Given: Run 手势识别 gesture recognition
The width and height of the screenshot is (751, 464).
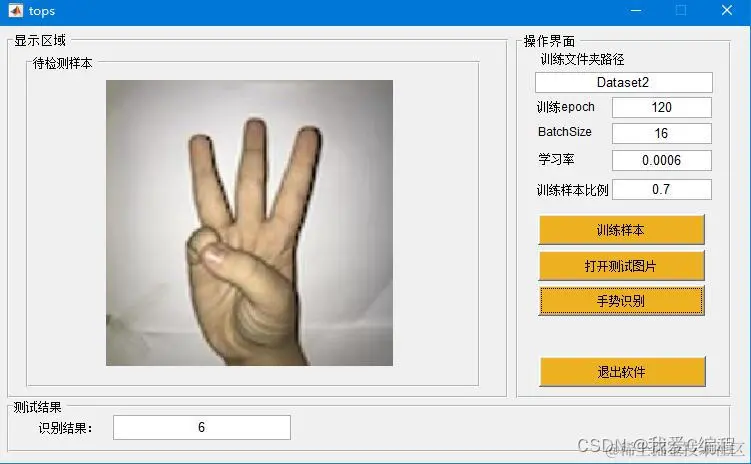Looking at the screenshot, I should tap(621, 301).
